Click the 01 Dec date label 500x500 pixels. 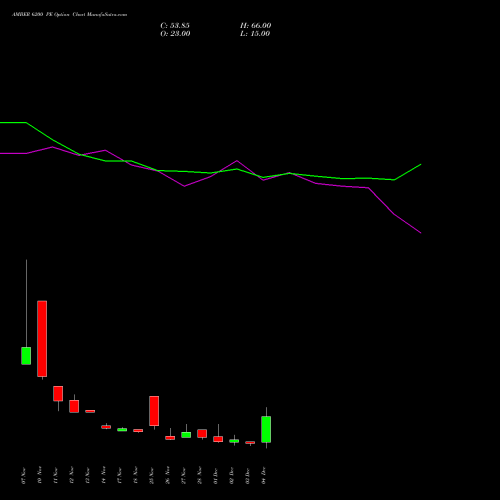[x=216, y=476]
